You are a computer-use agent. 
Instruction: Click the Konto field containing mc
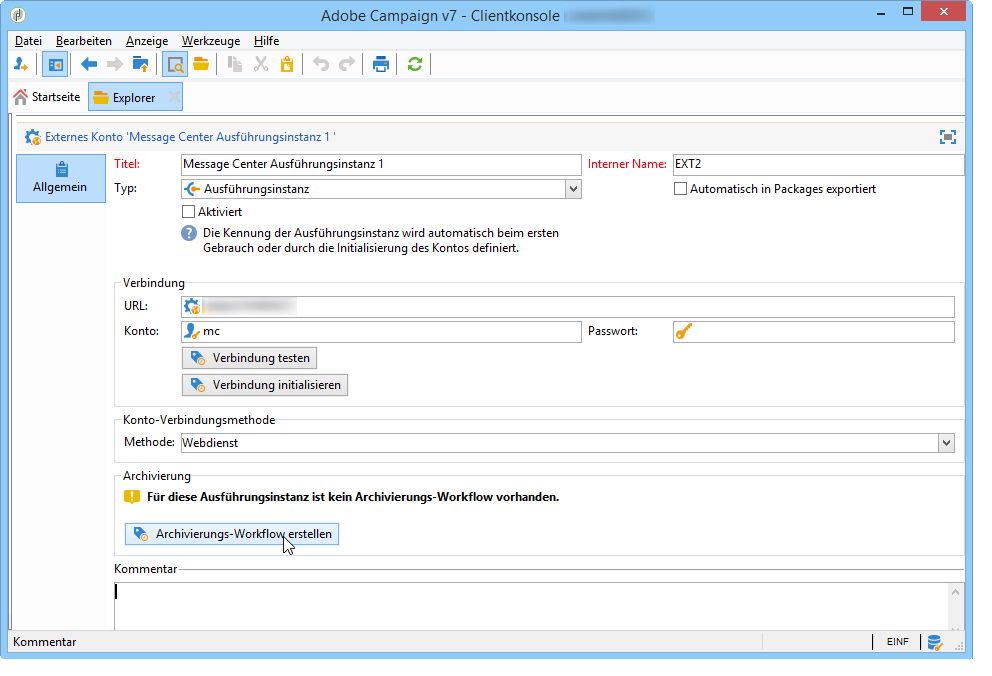coord(381,331)
